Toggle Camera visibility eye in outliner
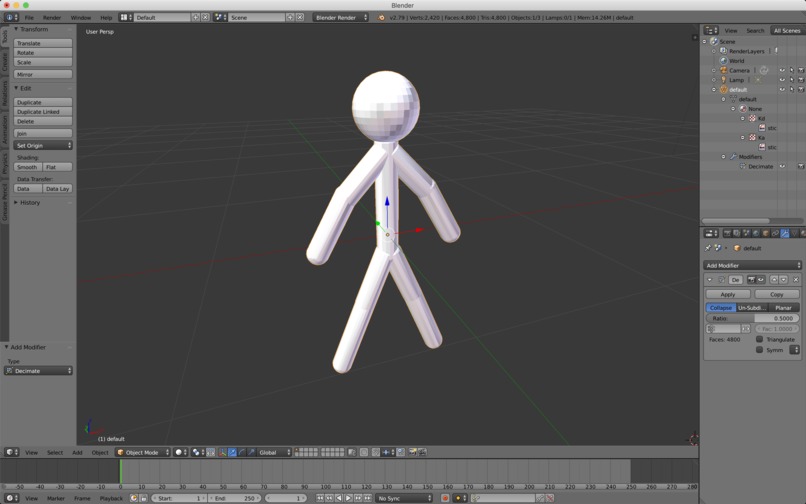 782,70
